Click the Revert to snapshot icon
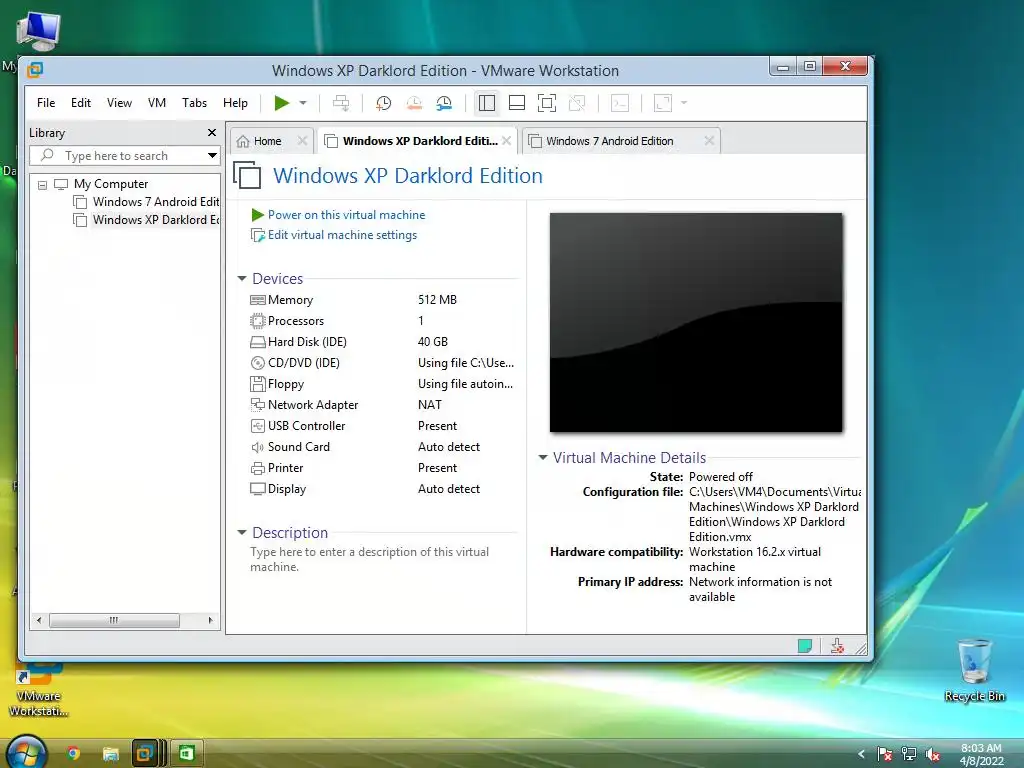 (414, 103)
